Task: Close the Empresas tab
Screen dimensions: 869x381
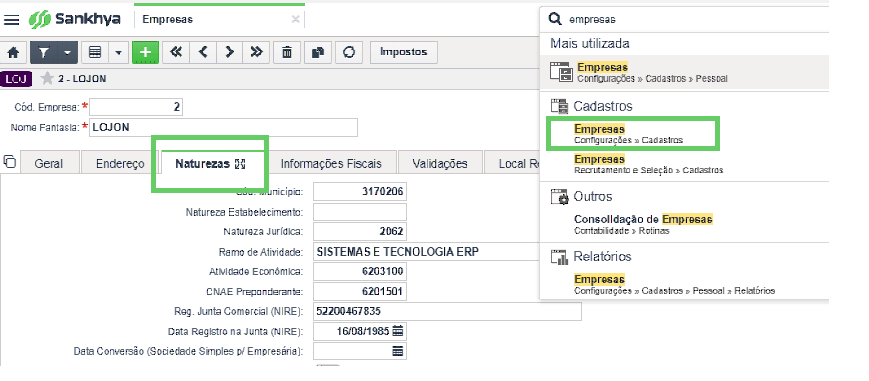Action: [295, 19]
